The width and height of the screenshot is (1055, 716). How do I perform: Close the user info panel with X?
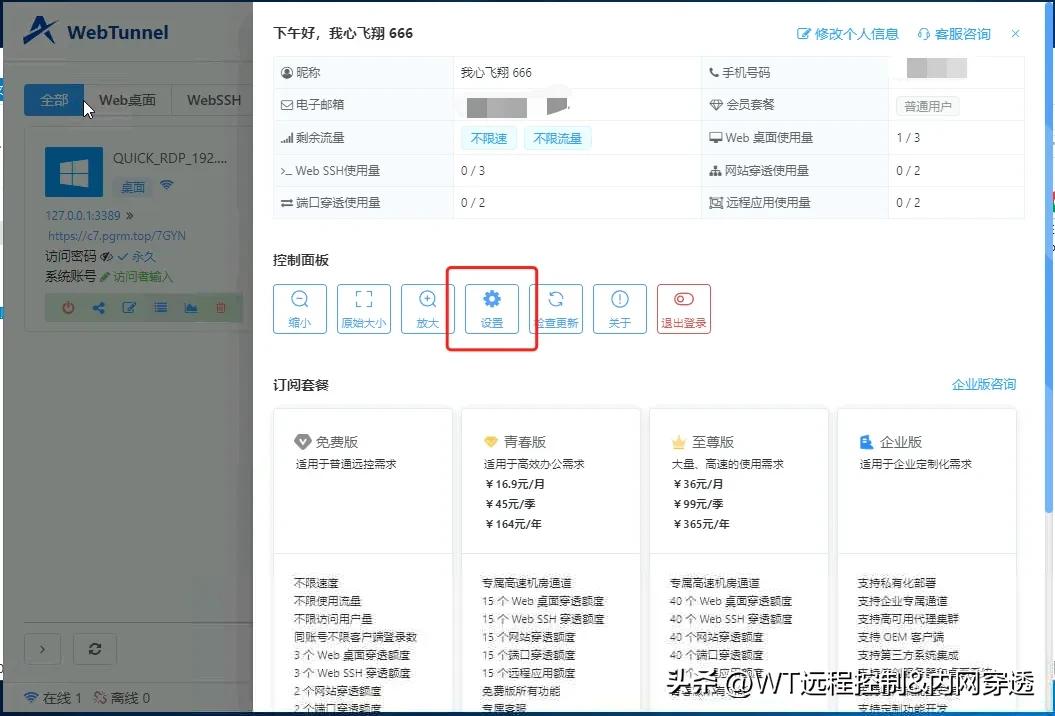1015,34
